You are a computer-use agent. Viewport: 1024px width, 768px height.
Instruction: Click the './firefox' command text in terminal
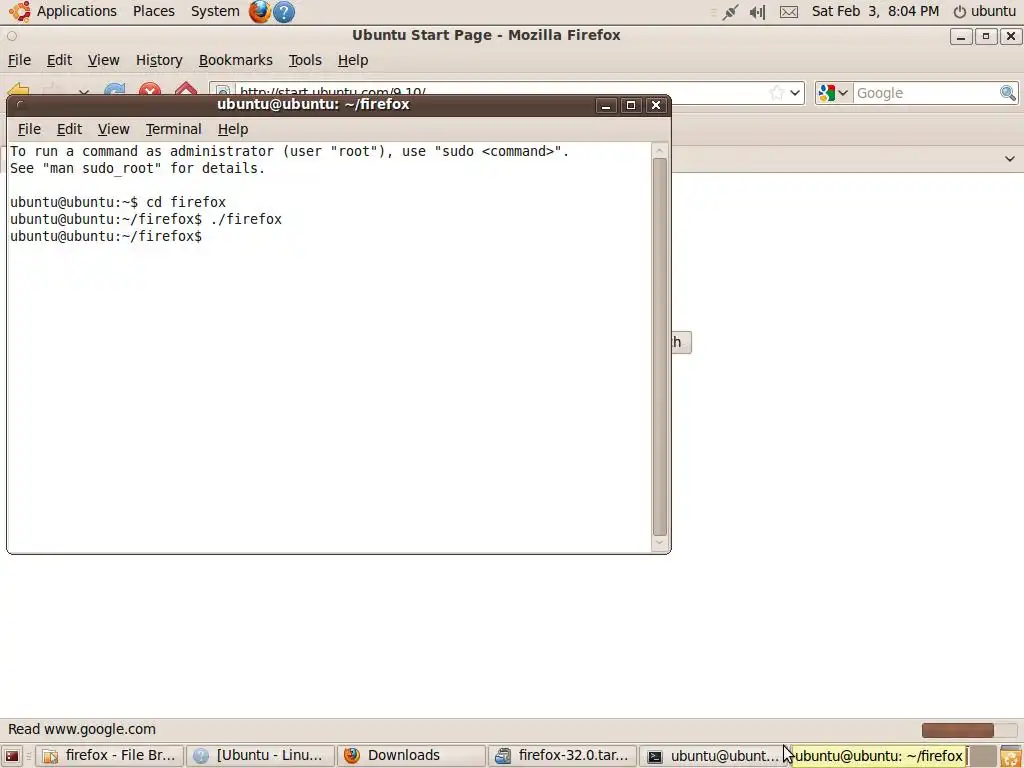point(246,219)
